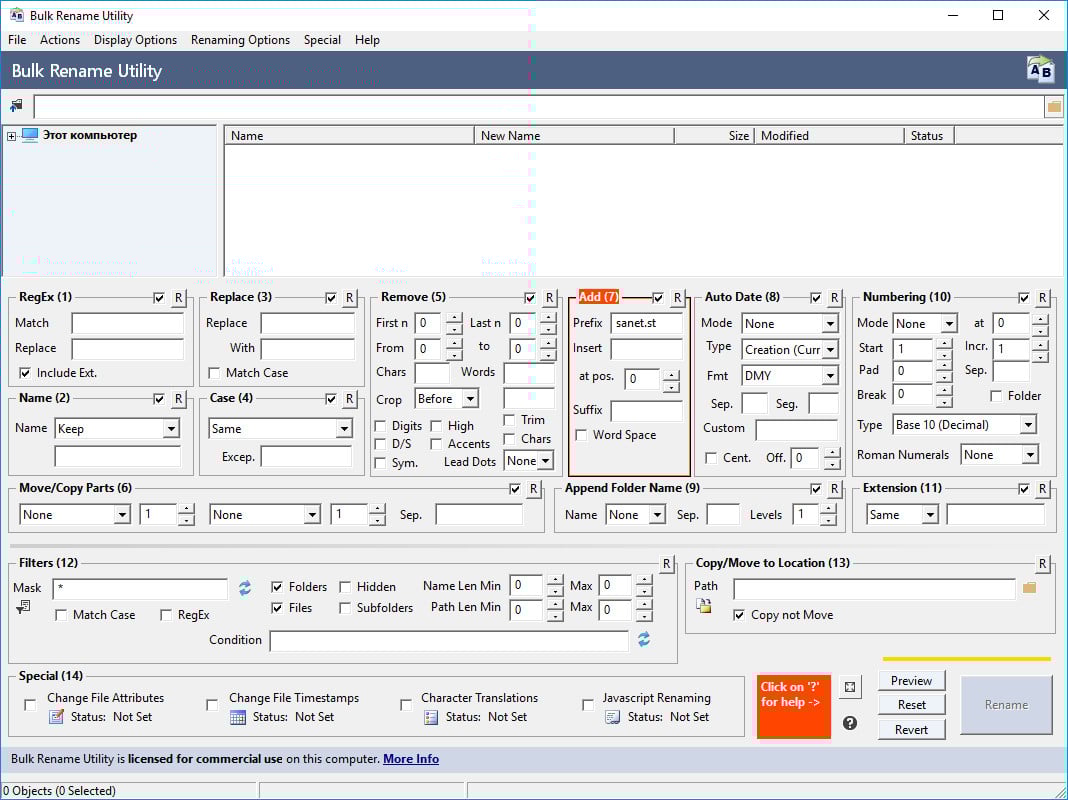Open folder browser in Copy/Move to Location
Viewport: 1068px width, 800px height.
tap(1029, 588)
